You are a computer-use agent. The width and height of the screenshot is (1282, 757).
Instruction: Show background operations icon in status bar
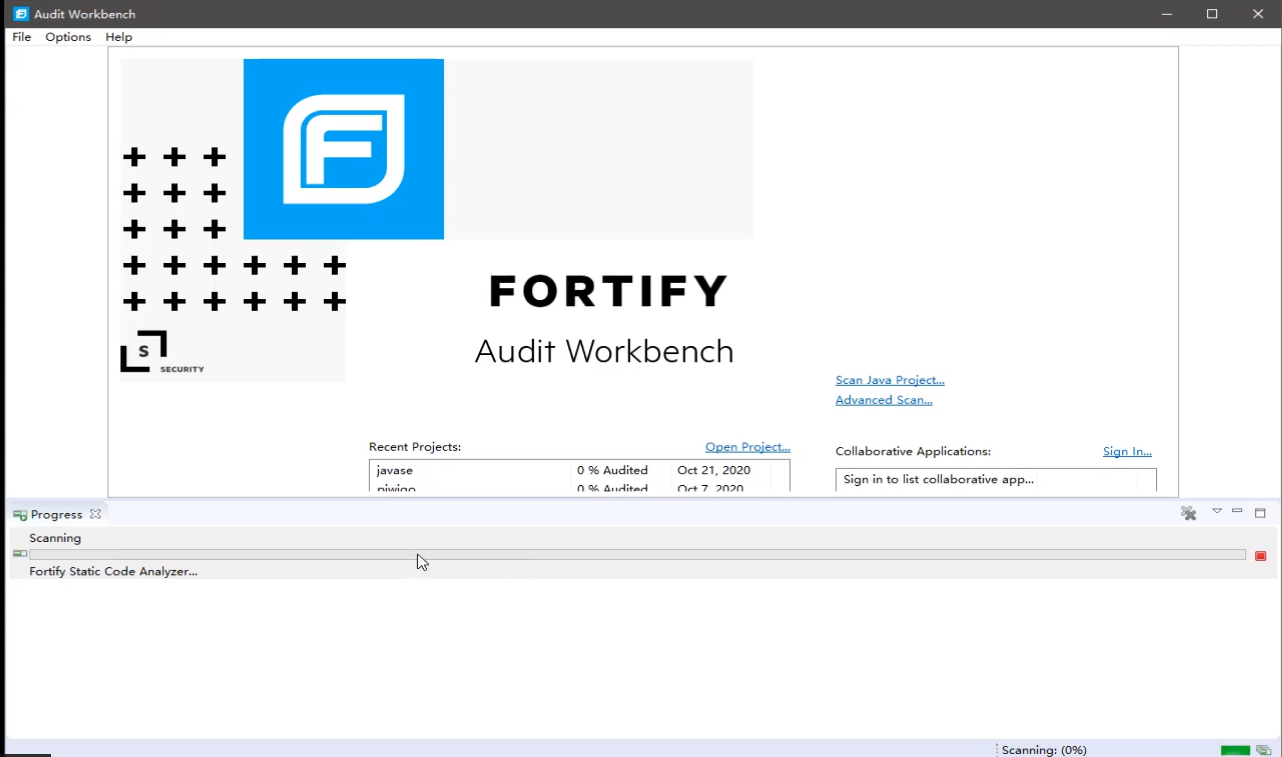click(1264, 750)
